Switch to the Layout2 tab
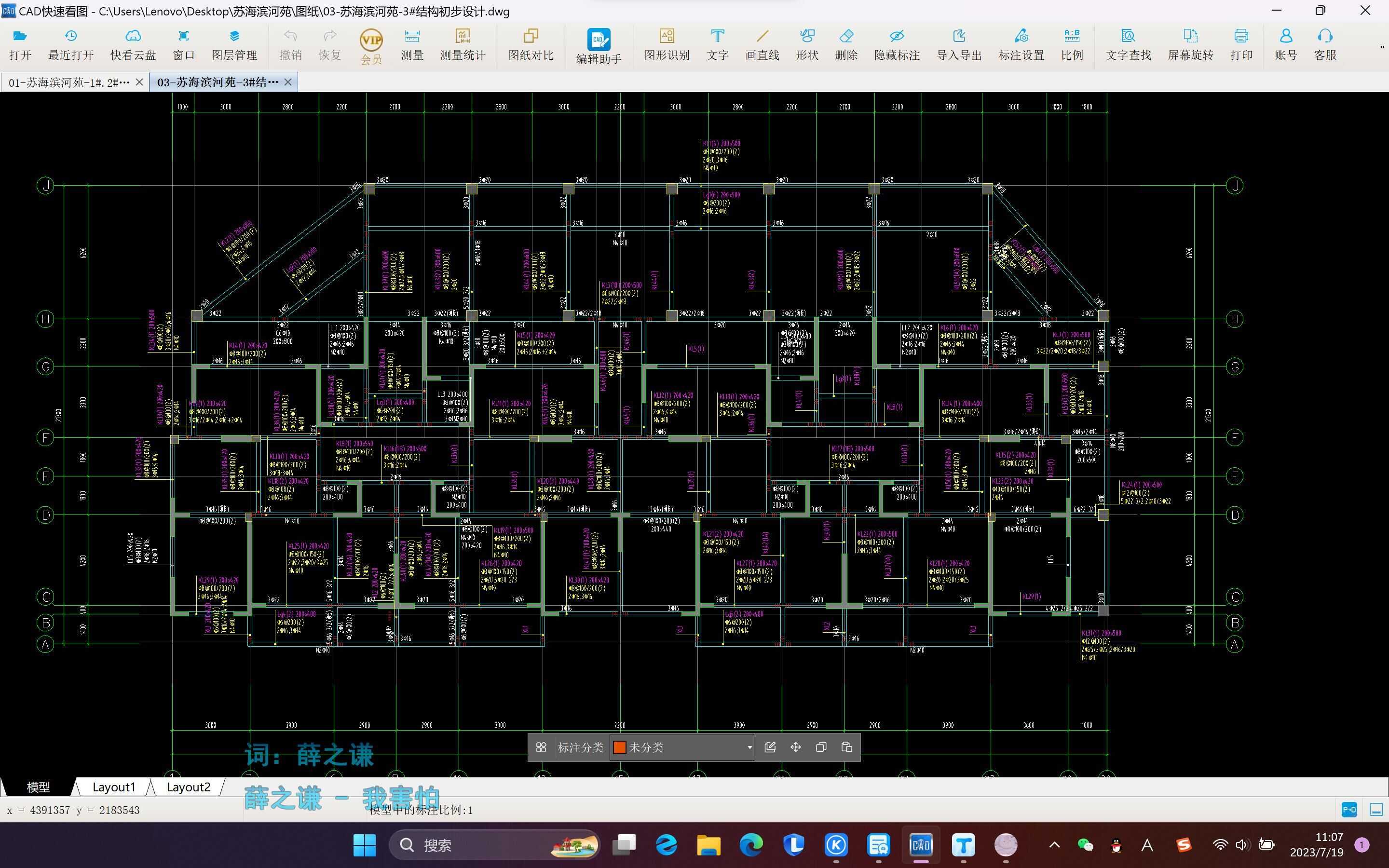 tap(188, 787)
